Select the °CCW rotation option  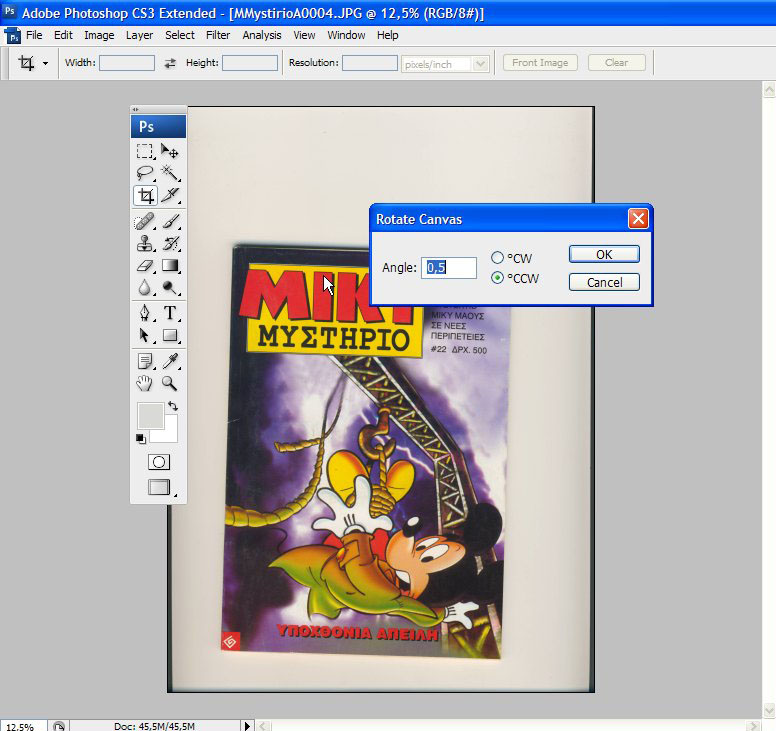[x=497, y=278]
